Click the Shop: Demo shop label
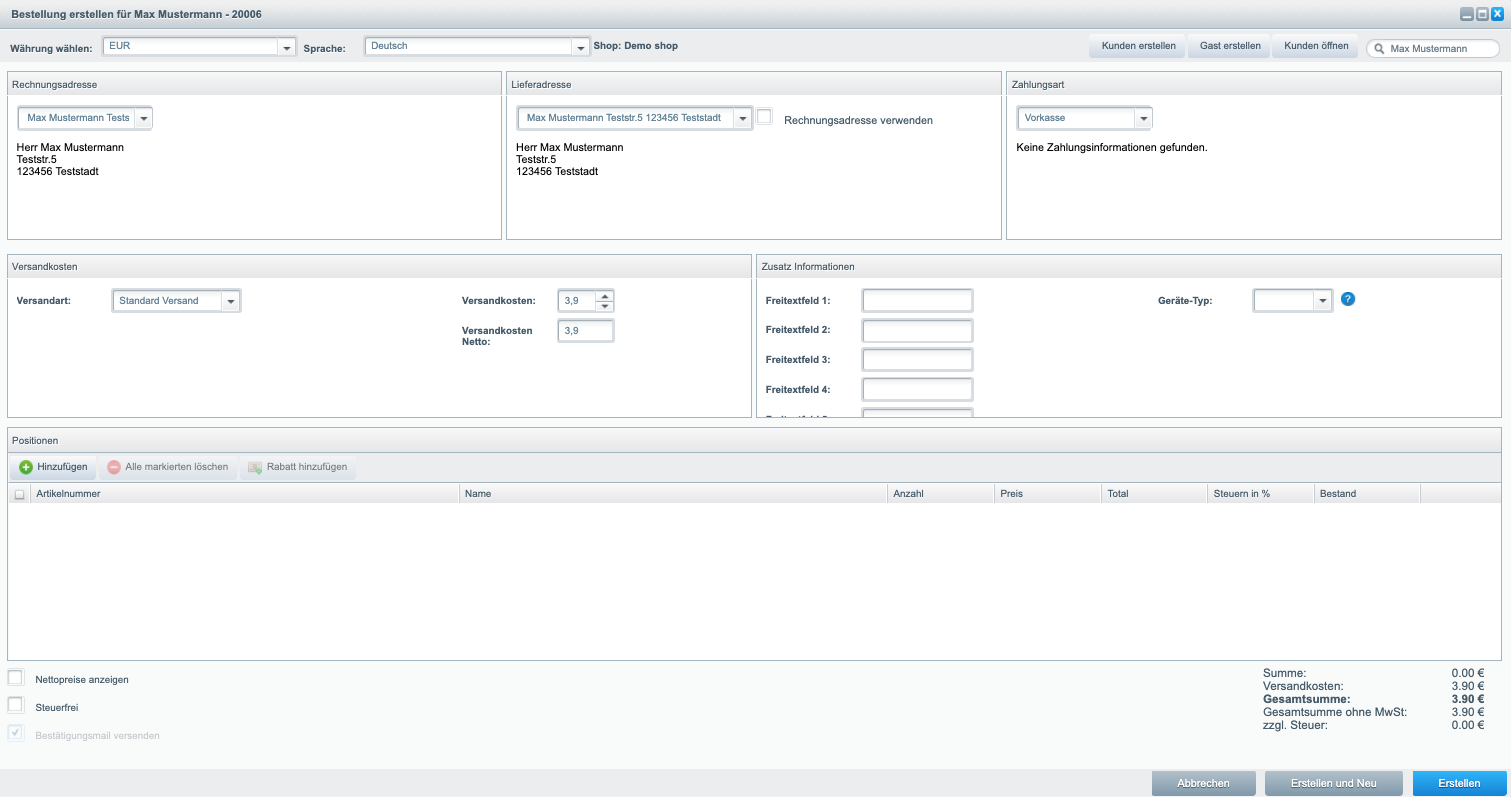The height and width of the screenshot is (797, 1511). (635, 46)
